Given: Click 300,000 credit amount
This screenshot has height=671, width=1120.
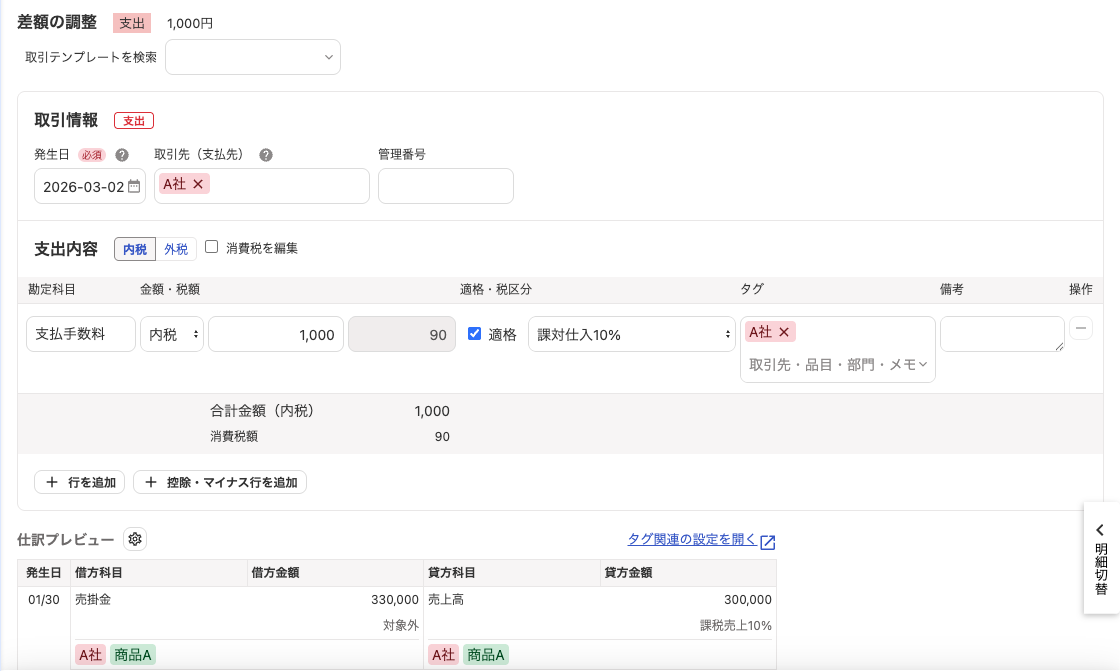Looking at the screenshot, I should [x=748, y=600].
